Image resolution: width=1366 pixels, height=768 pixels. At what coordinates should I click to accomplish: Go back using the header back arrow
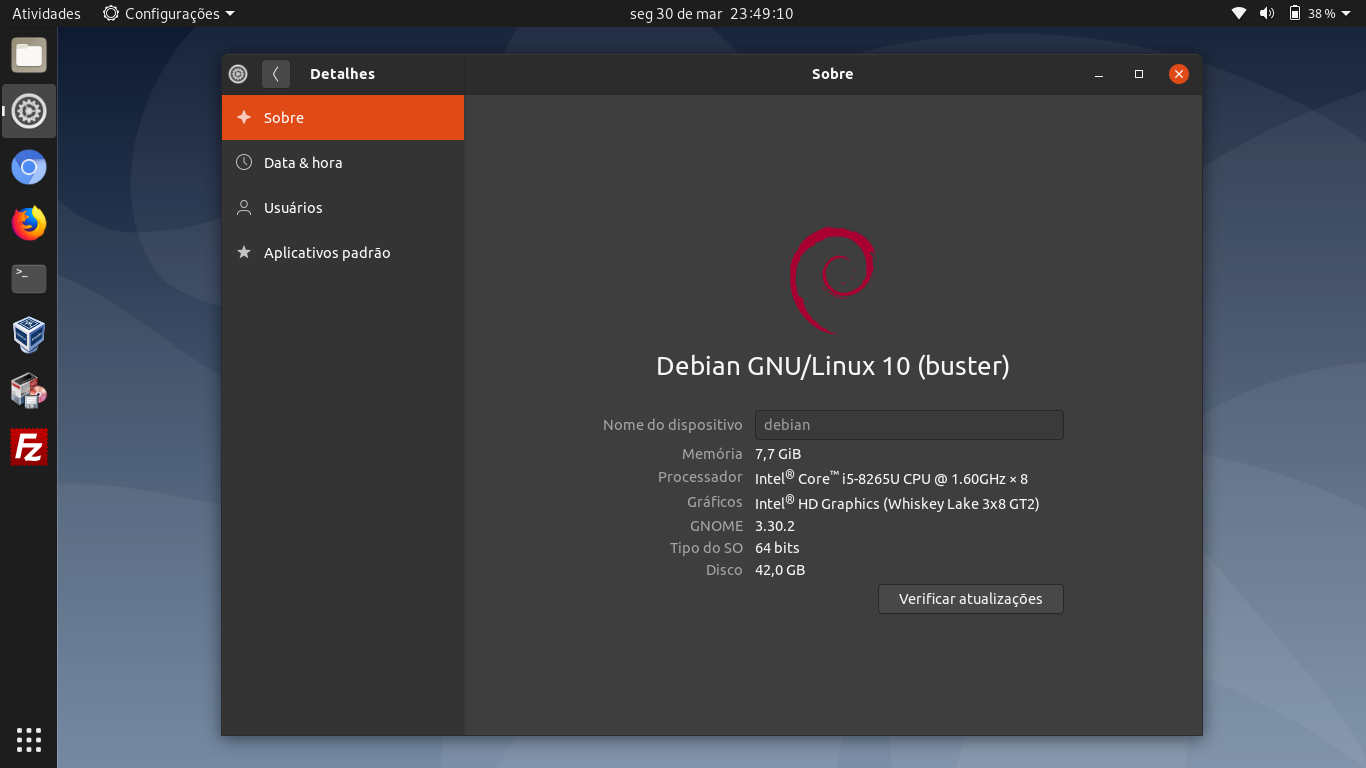tap(276, 74)
